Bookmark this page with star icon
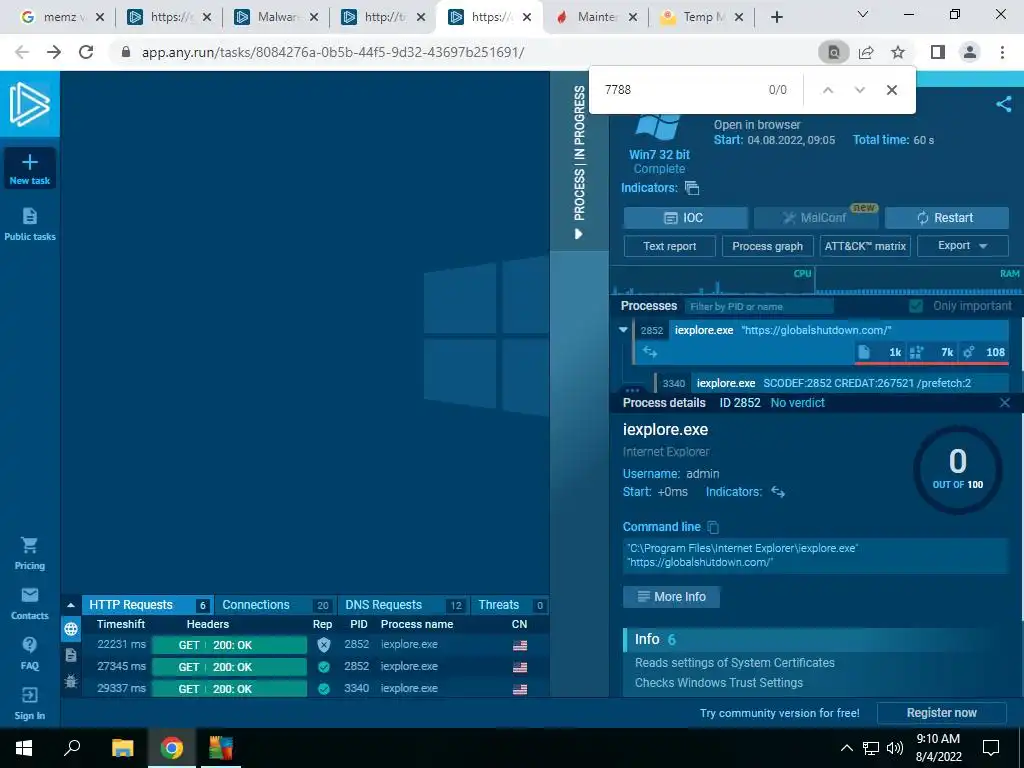This screenshot has width=1024, height=768. coord(899,52)
